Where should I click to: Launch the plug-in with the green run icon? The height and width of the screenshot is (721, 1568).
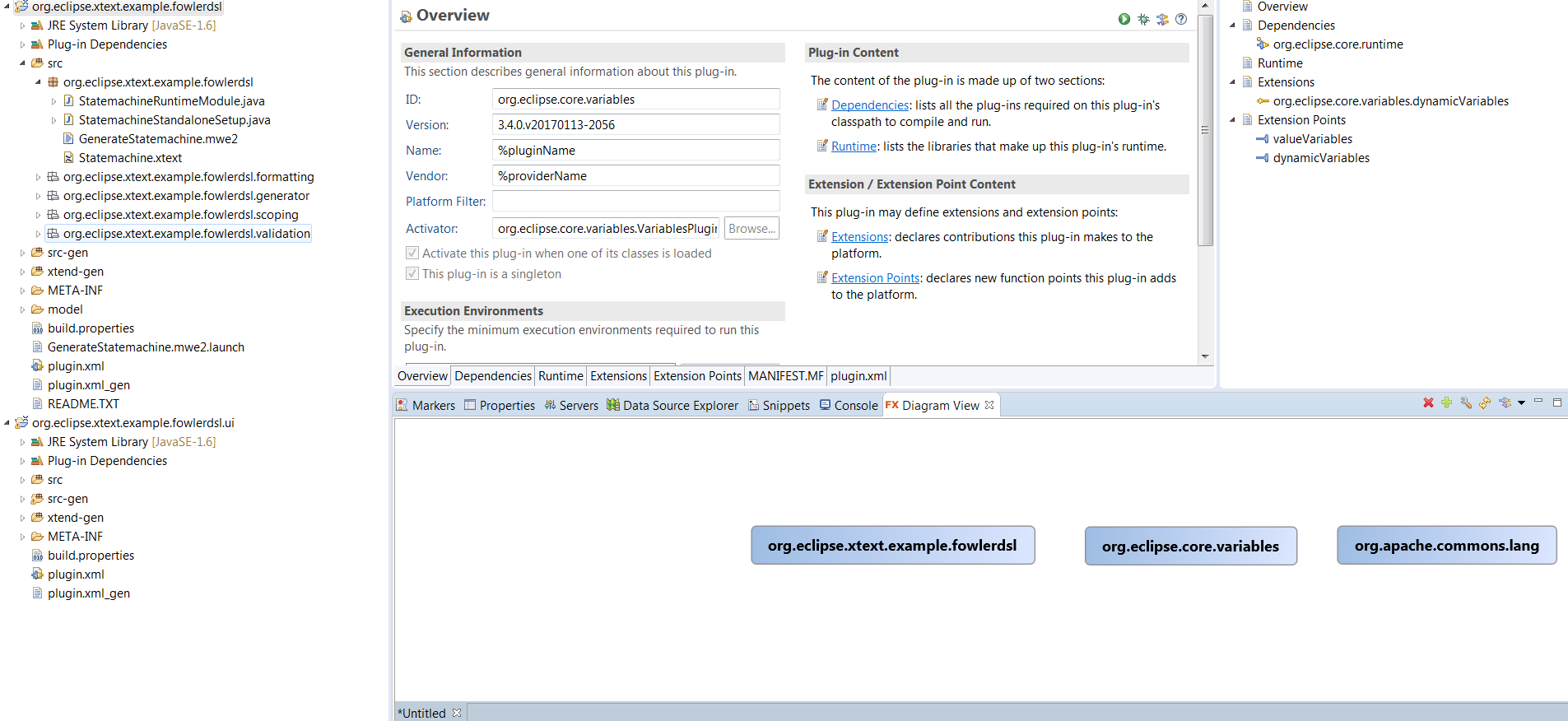(1124, 19)
